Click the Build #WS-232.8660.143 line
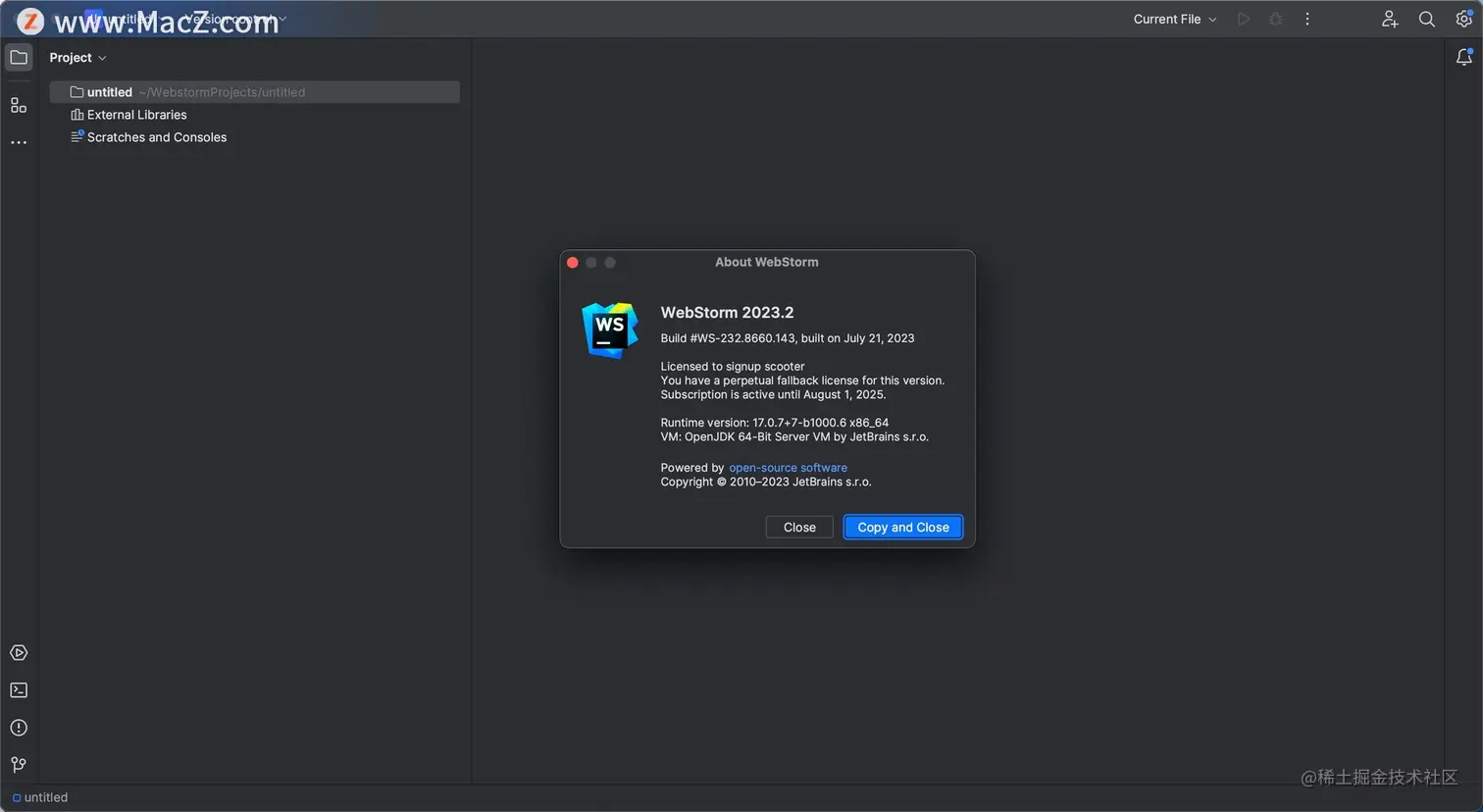Screen dimensions: 1483x812 click(x=788, y=338)
